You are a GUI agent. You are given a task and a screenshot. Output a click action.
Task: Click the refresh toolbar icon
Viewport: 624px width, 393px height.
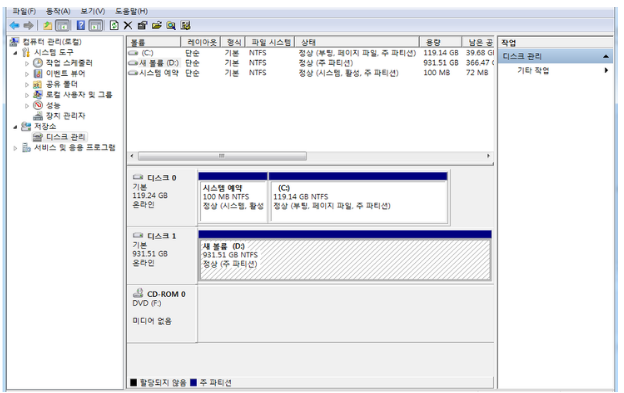pyautogui.click(x=114, y=25)
